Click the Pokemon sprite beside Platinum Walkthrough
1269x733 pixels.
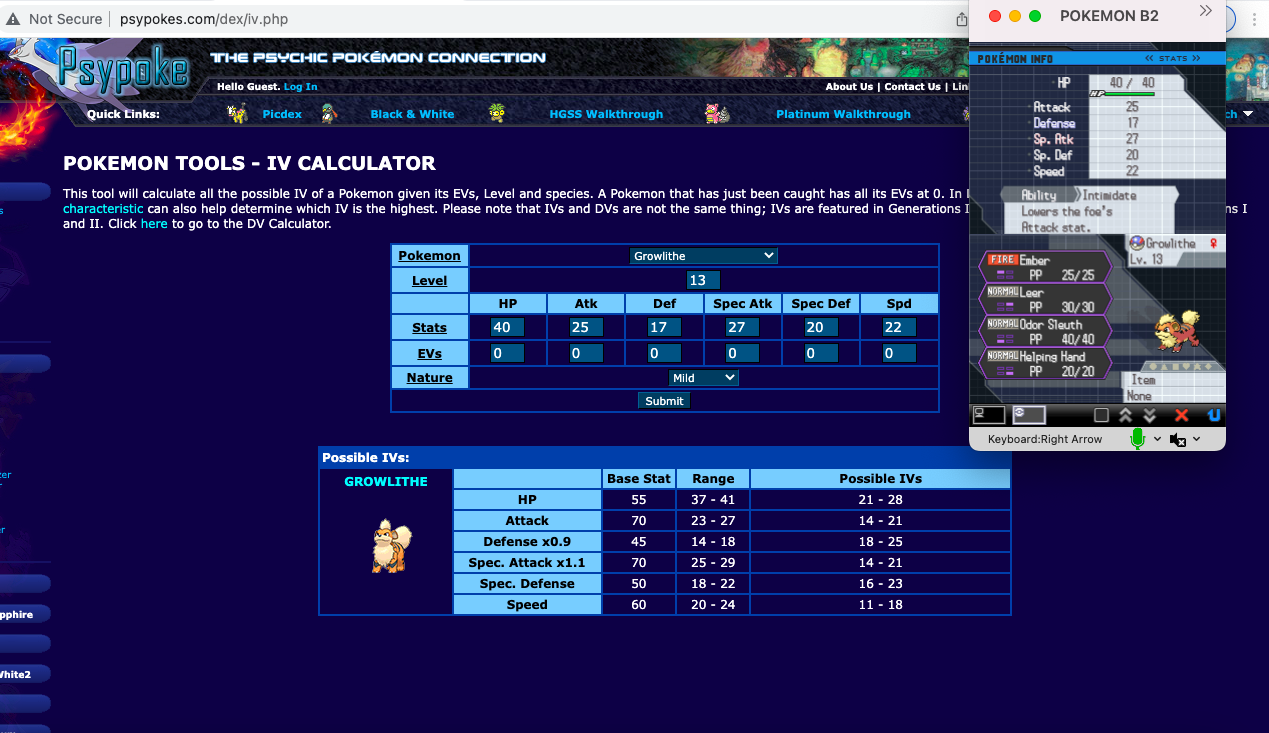(716, 114)
